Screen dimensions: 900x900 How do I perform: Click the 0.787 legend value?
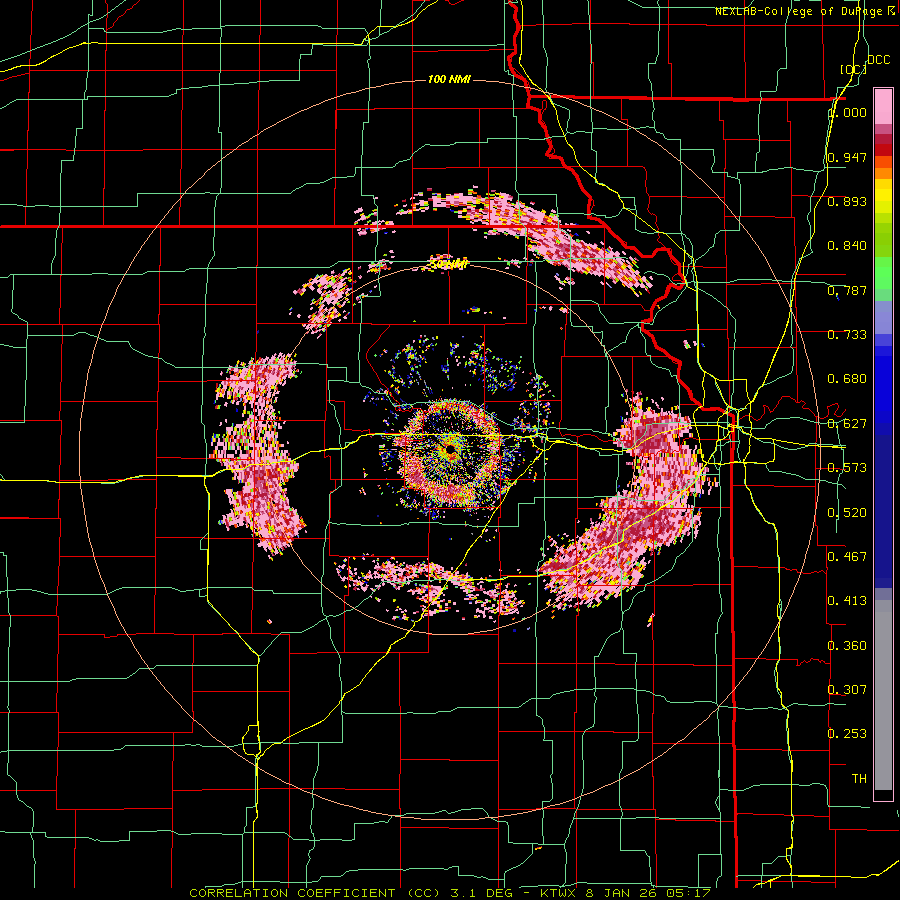point(847,290)
